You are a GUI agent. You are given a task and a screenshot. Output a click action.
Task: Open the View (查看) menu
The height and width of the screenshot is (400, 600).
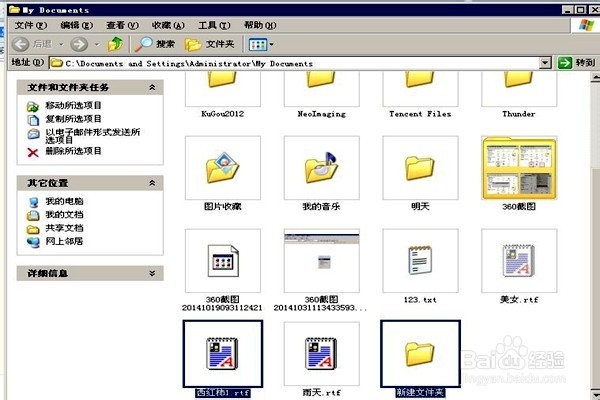122,25
